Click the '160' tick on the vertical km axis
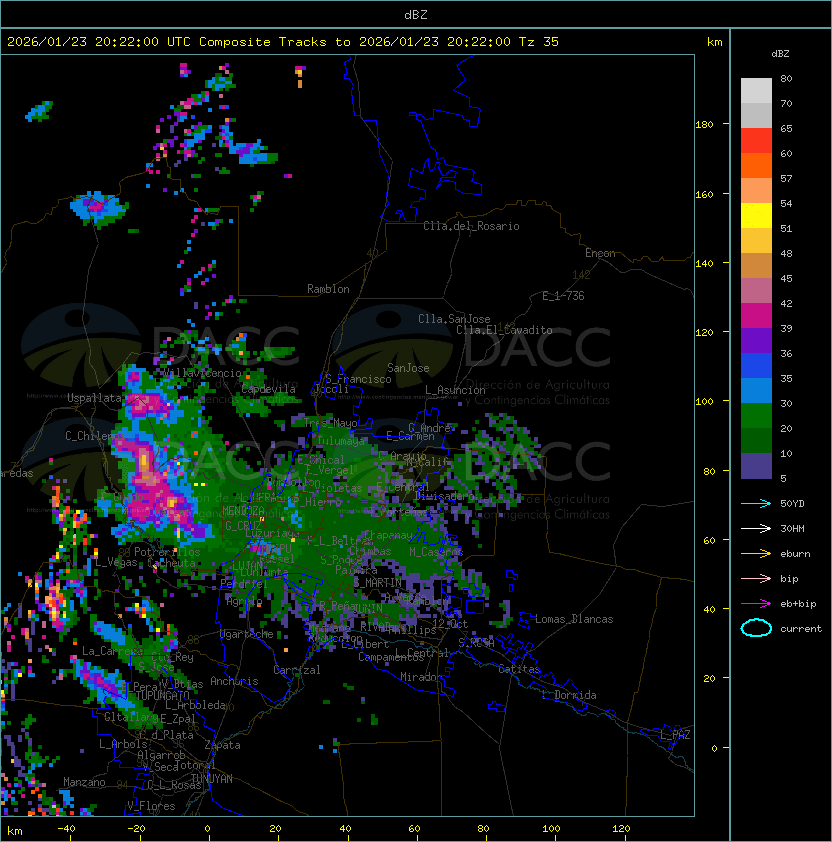Viewport: 832px width, 842px height. [x=704, y=194]
